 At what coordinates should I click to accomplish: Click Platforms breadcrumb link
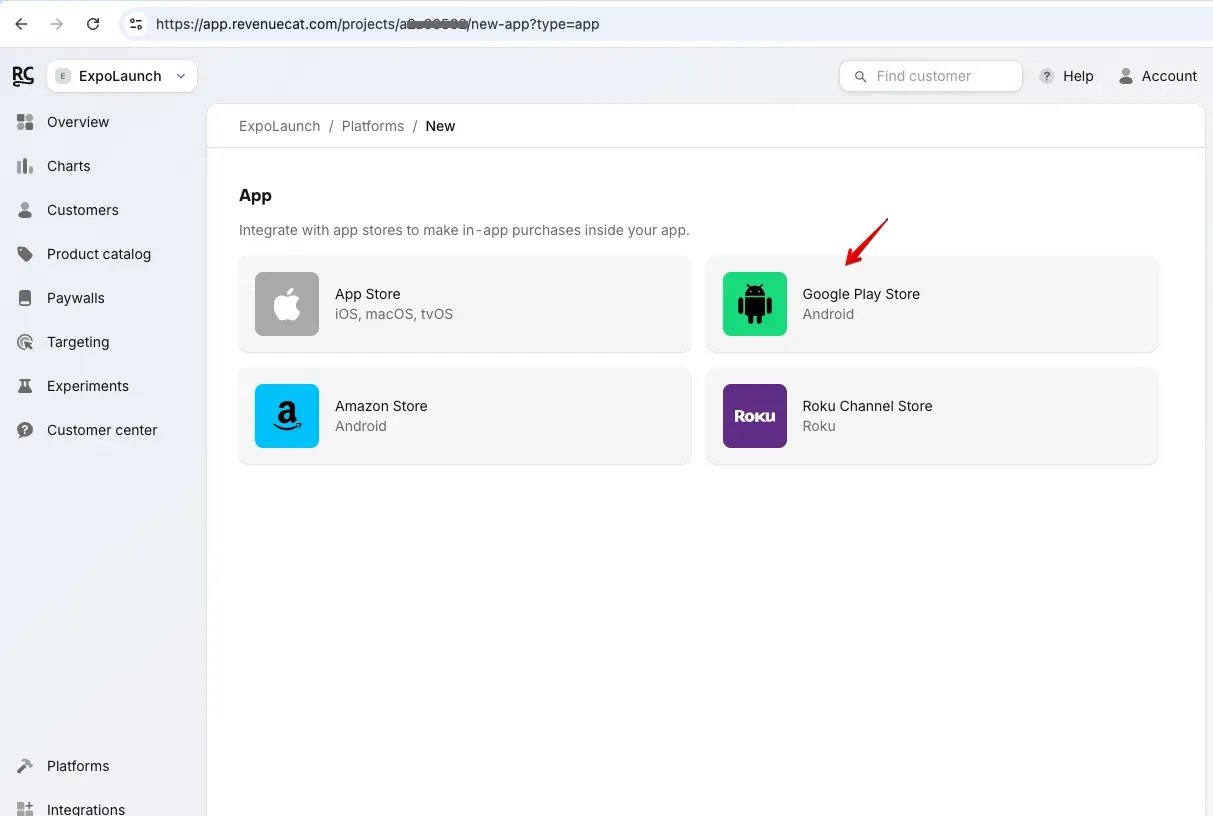coord(373,126)
